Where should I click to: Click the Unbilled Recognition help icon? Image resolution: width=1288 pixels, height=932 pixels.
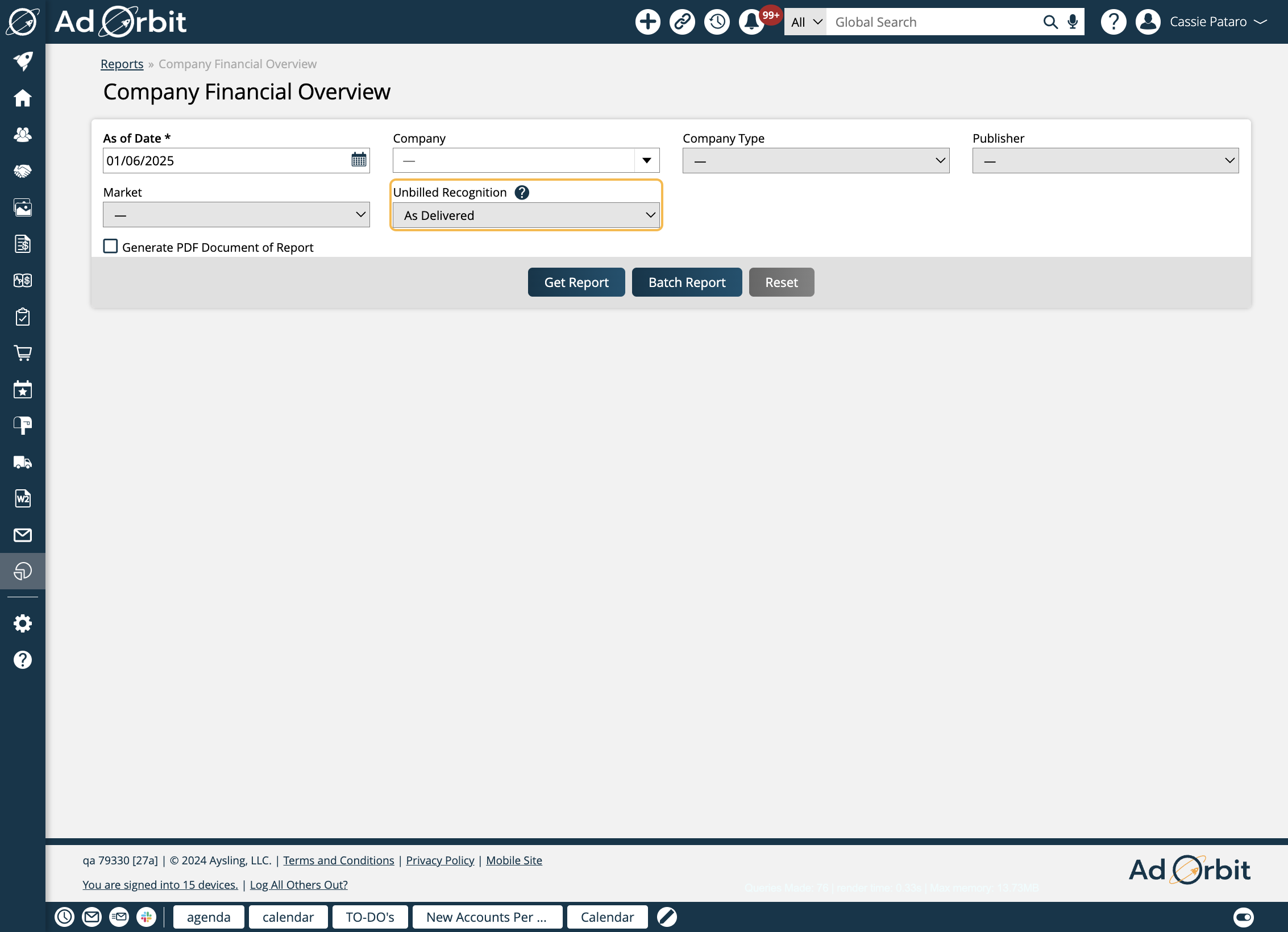(x=521, y=193)
